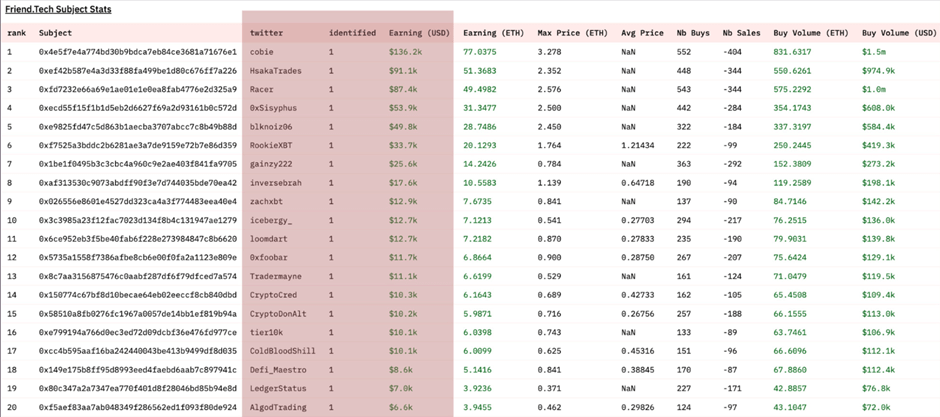Sort by the rank column header

(x=16, y=34)
